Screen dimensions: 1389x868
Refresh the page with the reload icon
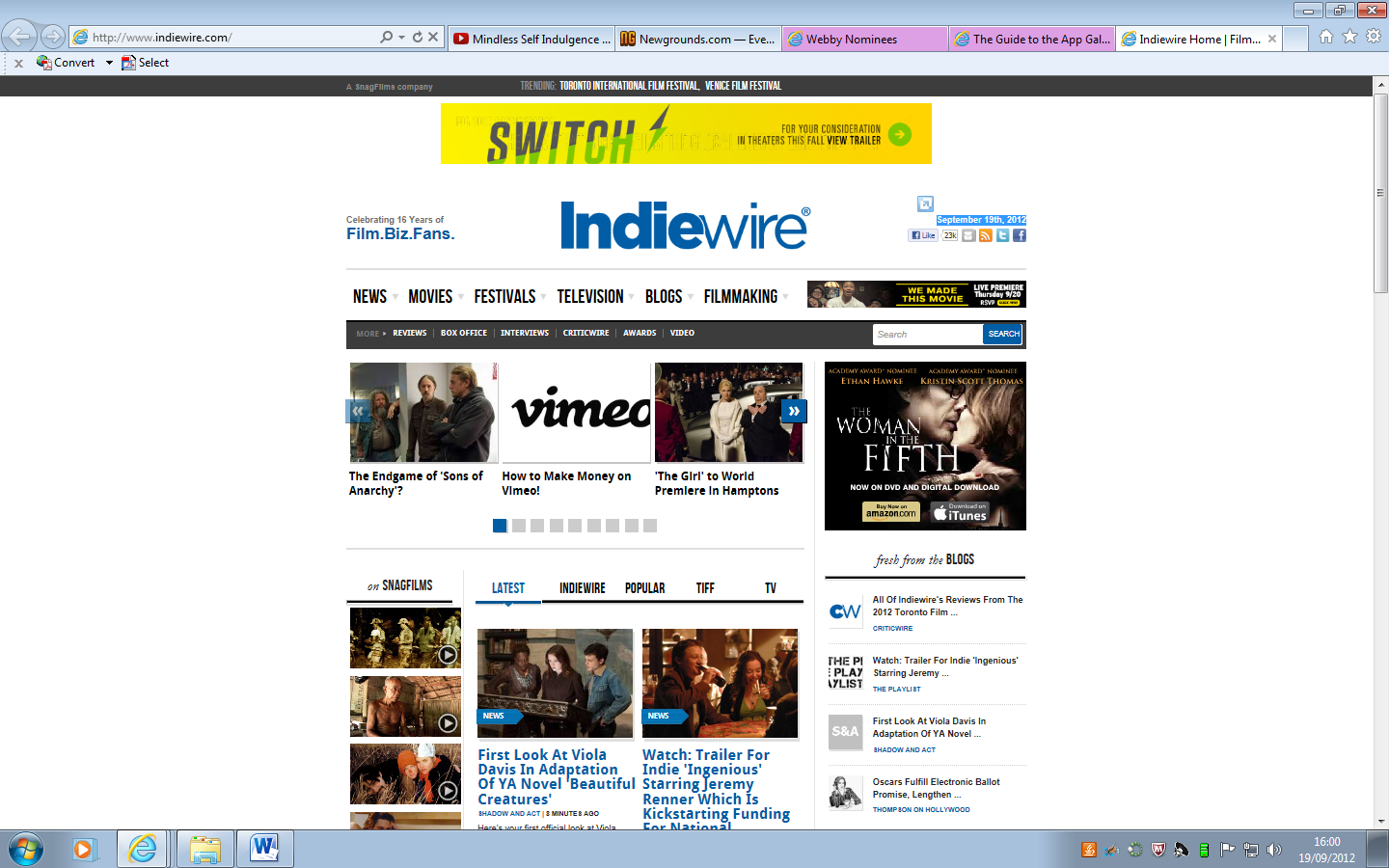click(418, 38)
